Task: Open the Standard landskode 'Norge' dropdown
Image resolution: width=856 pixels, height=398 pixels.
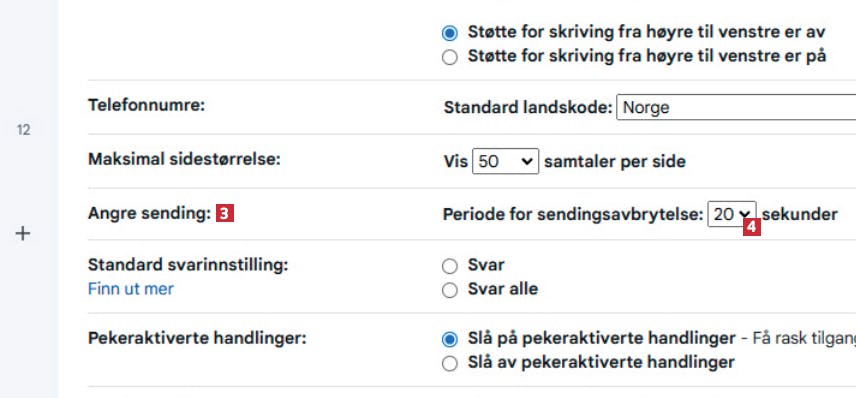Action: coord(736,107)
